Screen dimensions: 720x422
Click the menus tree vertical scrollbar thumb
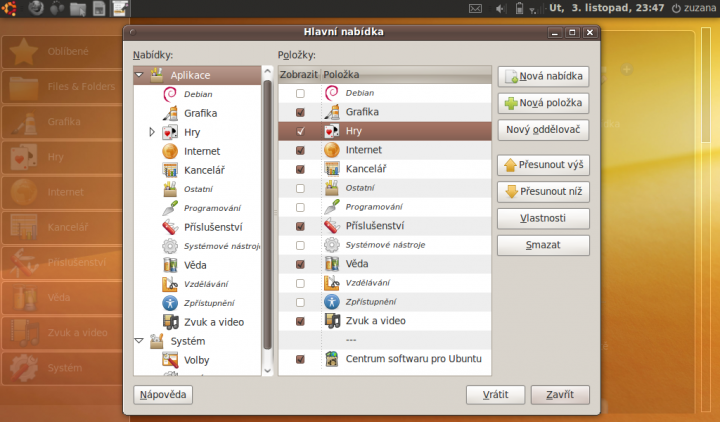click(x=267, y=215)
